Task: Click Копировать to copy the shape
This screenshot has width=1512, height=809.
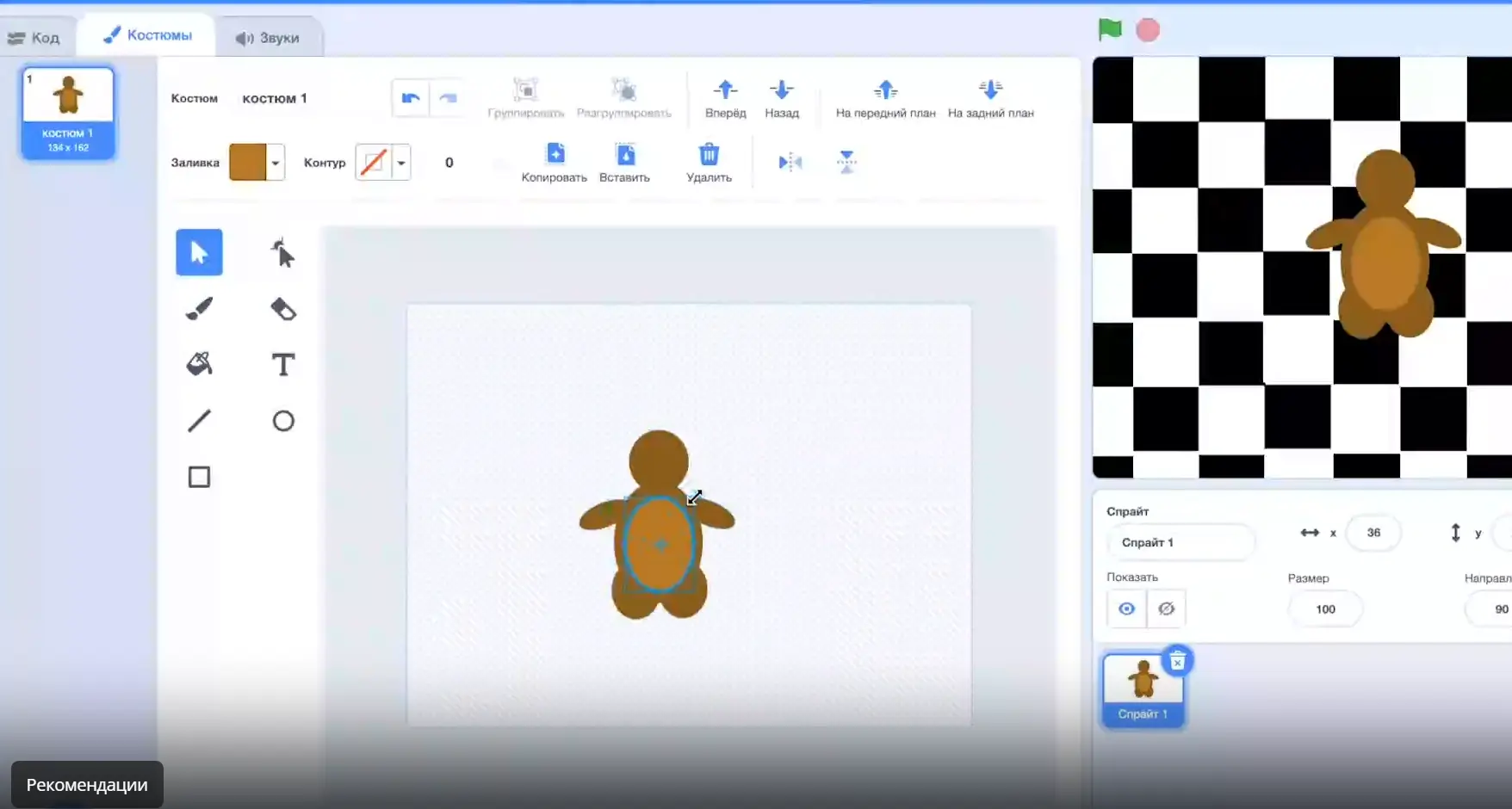Action: click(x=555, y=163)
